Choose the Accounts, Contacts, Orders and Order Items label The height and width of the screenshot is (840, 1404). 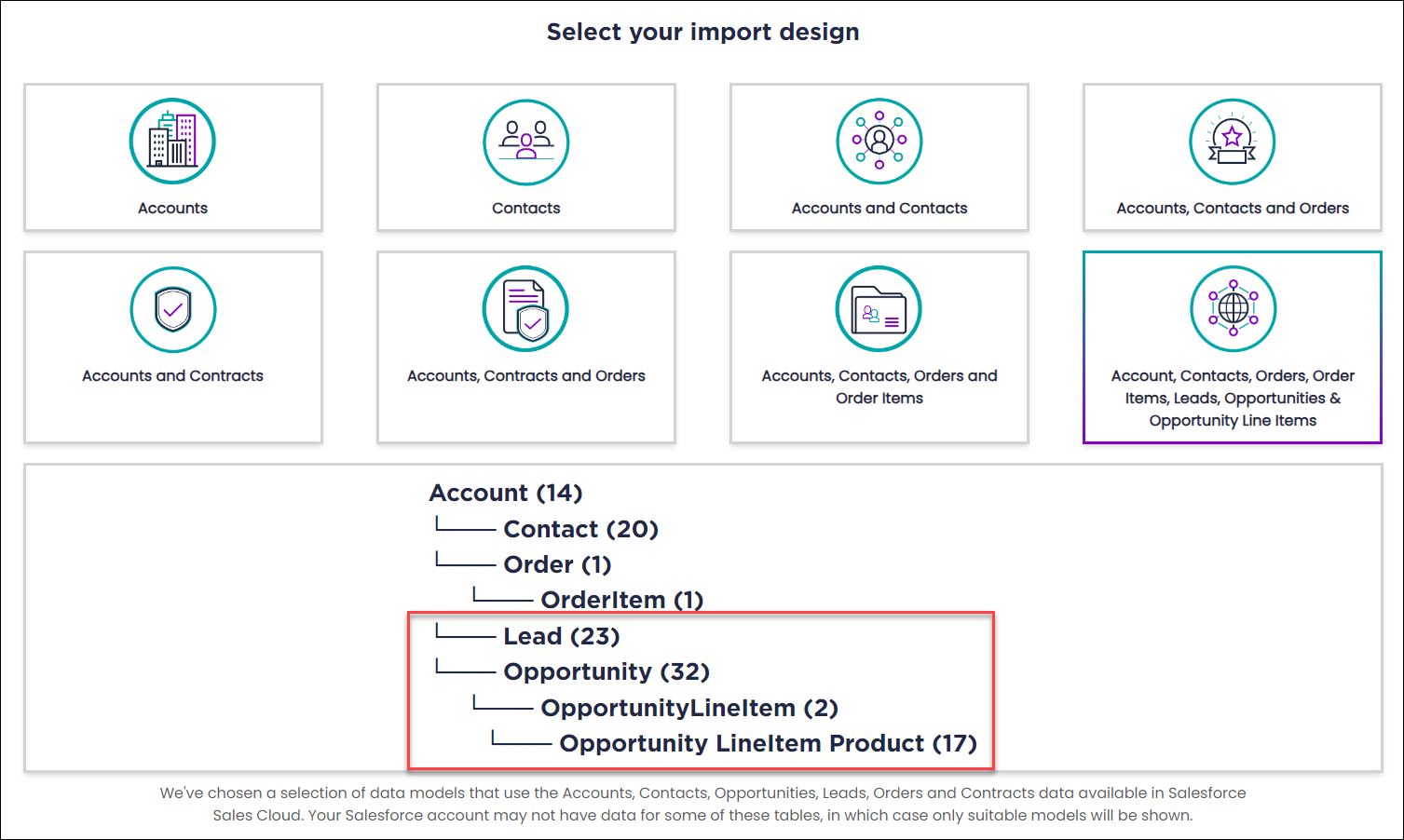click(879, 386)
